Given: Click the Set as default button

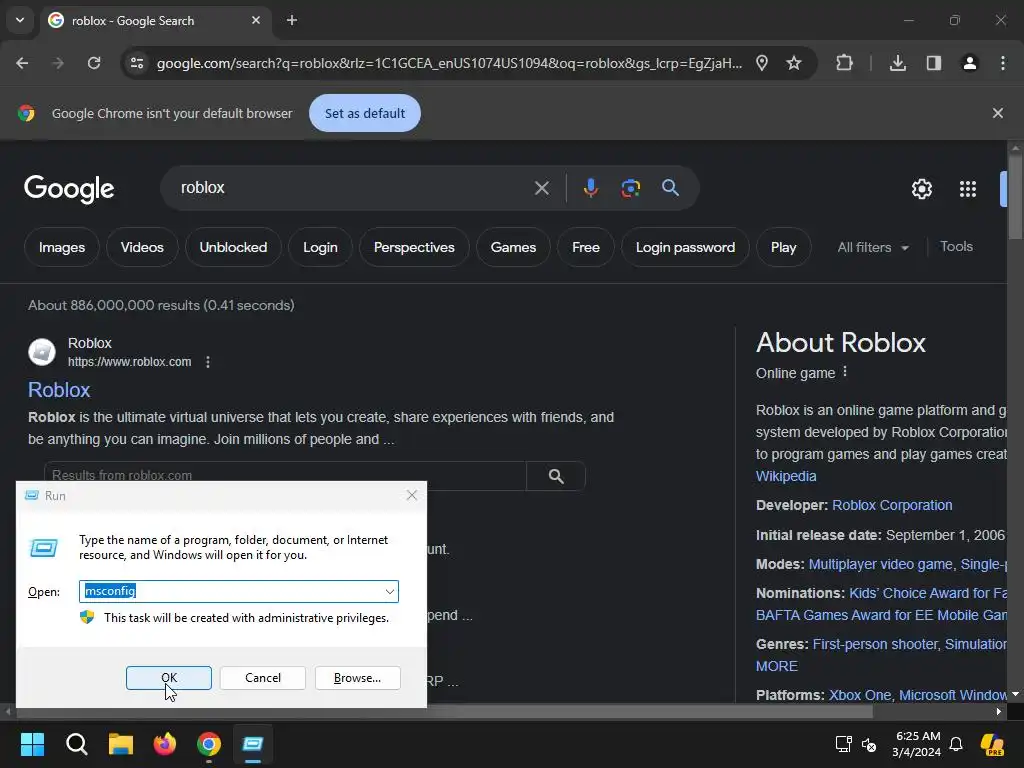Looking at the screenshot, I should tap(364, 113).
